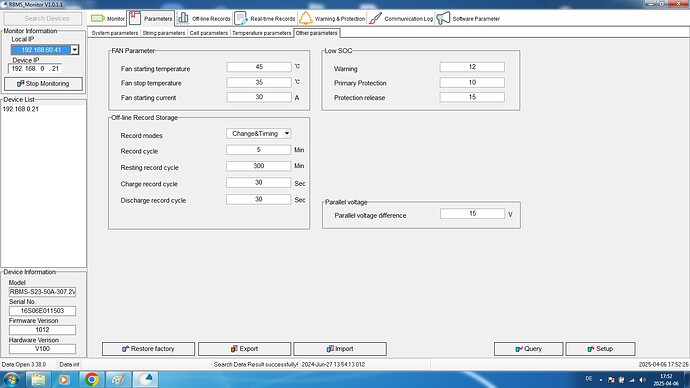
Task: Edit Low SOC Warning field
Action: point(472,67)
